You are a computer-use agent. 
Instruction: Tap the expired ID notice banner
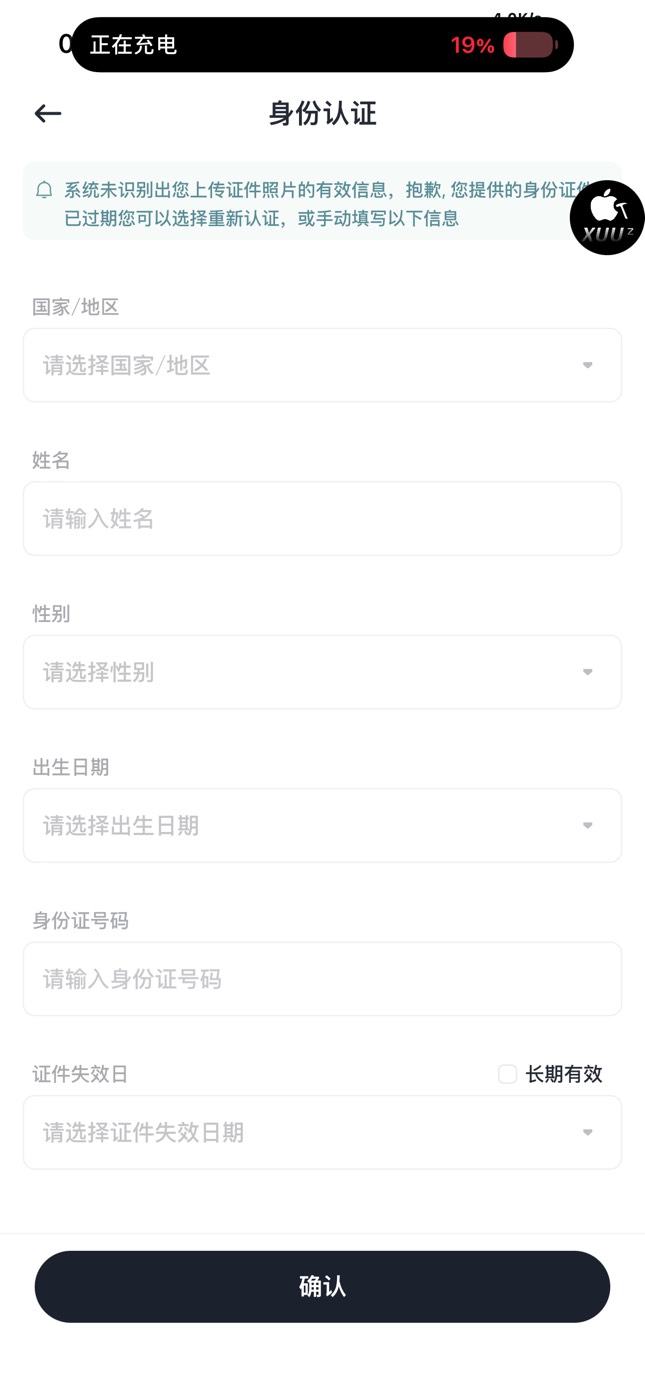pos(300,203)
